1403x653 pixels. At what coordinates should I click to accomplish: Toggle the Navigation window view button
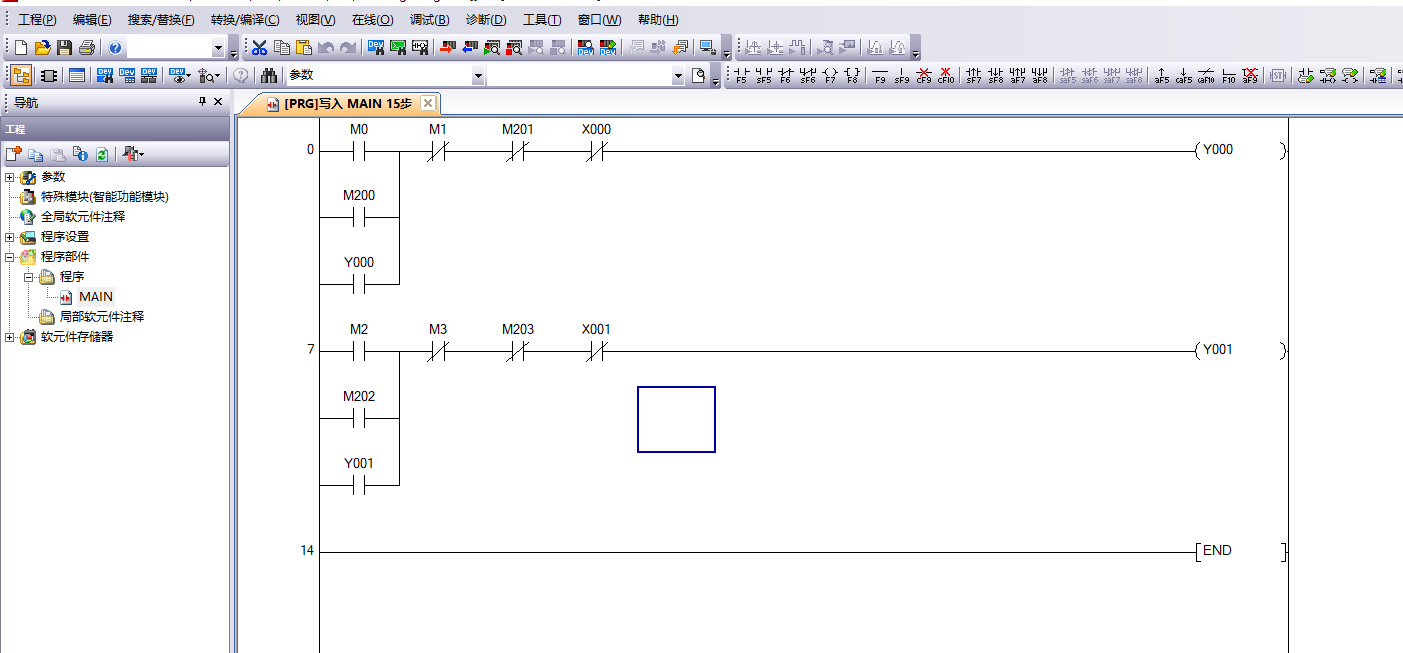[21, 75]
